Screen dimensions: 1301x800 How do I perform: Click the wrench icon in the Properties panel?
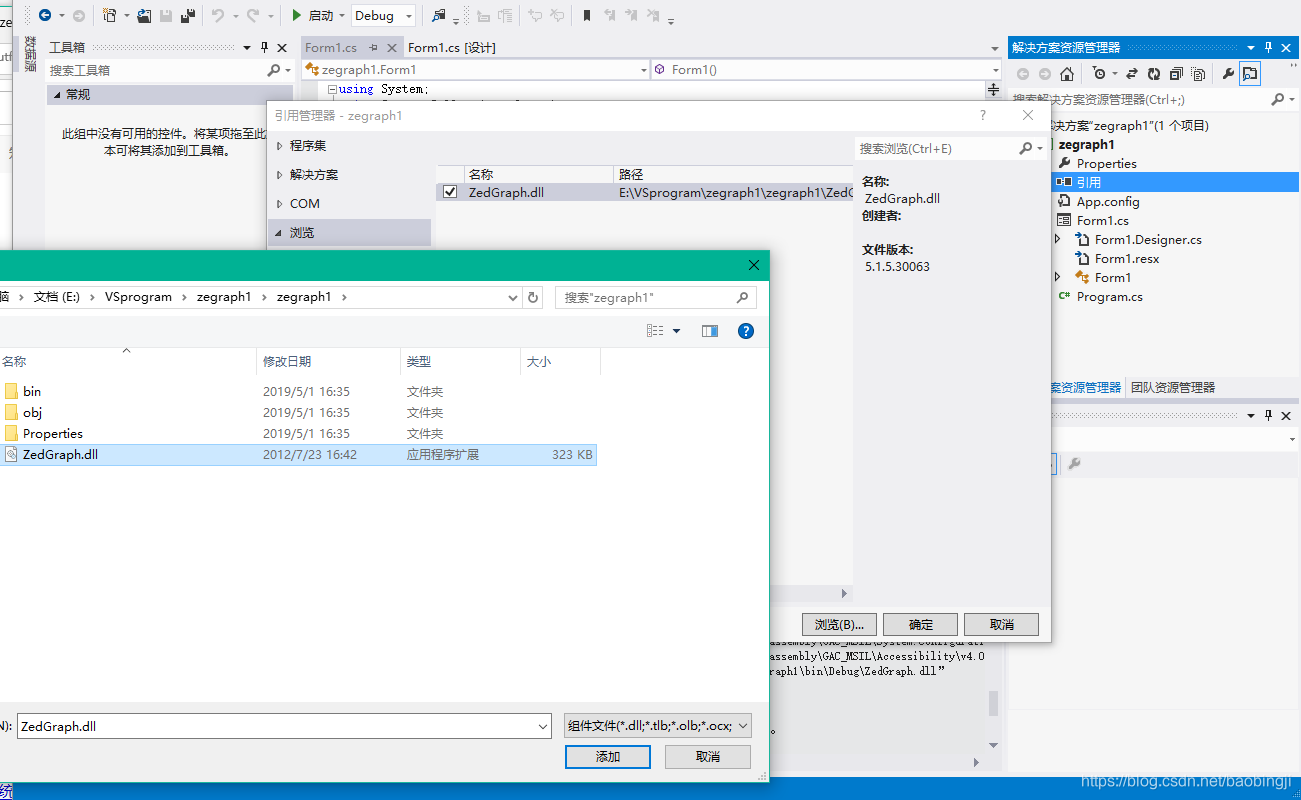click(x=1075, y=464)
